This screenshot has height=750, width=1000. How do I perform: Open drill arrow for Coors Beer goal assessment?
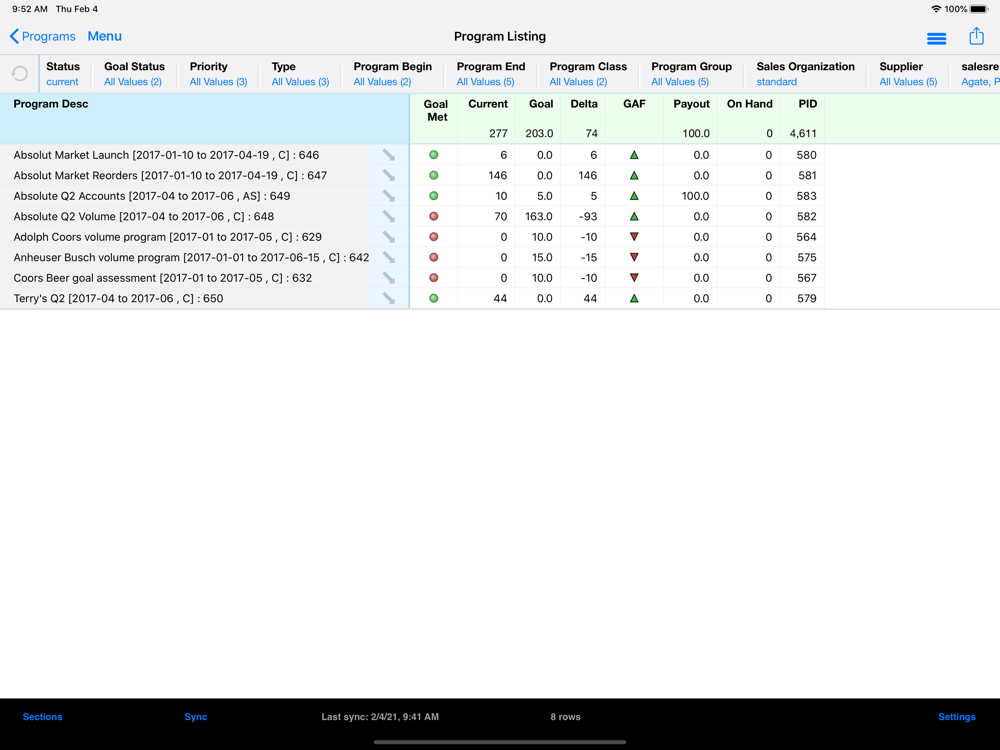tap(389, 278)
